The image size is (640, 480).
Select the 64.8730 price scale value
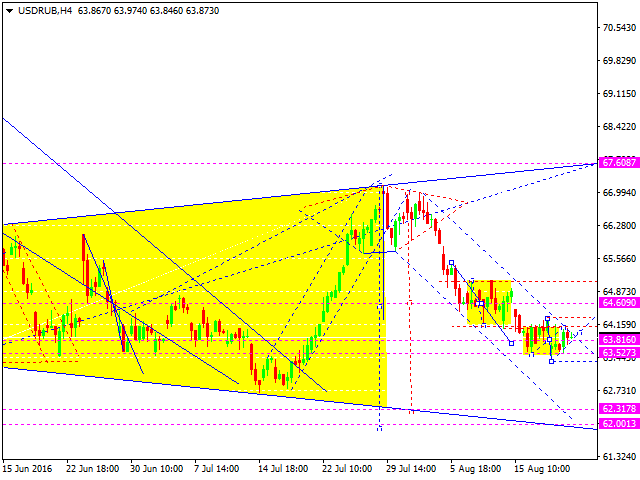(x=620, y=291)
